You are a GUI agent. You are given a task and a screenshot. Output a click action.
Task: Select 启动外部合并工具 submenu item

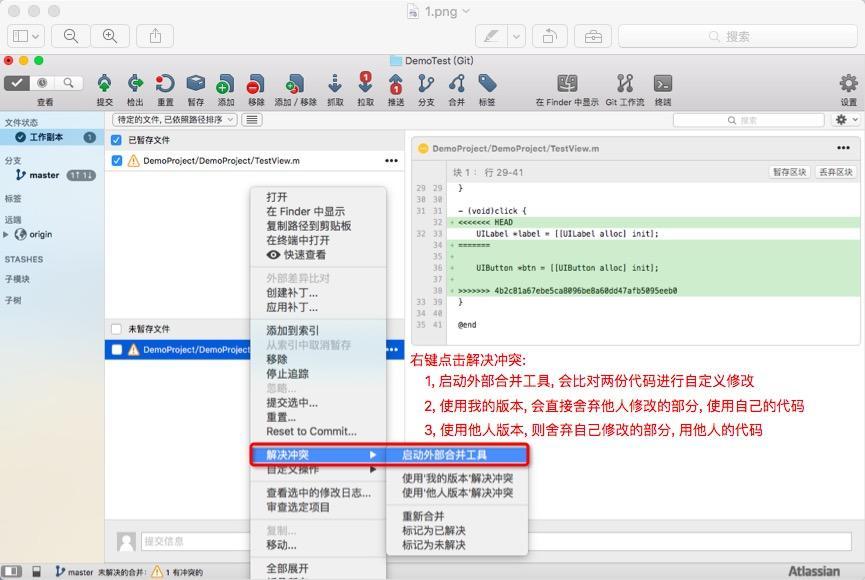point(456,455)
